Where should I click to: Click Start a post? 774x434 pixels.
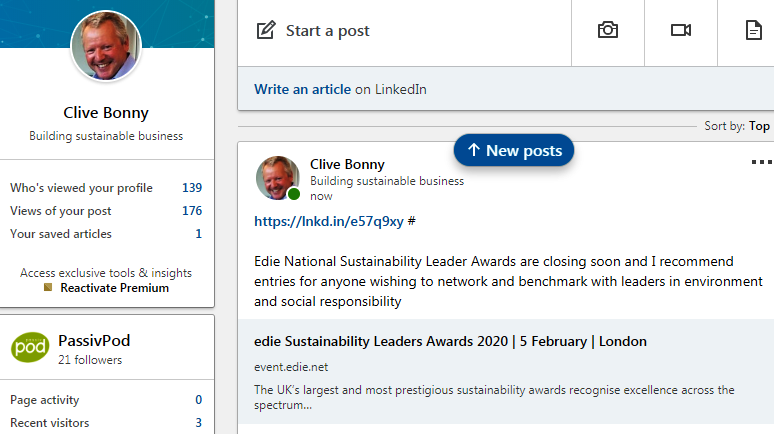click(x=327, y=31)
